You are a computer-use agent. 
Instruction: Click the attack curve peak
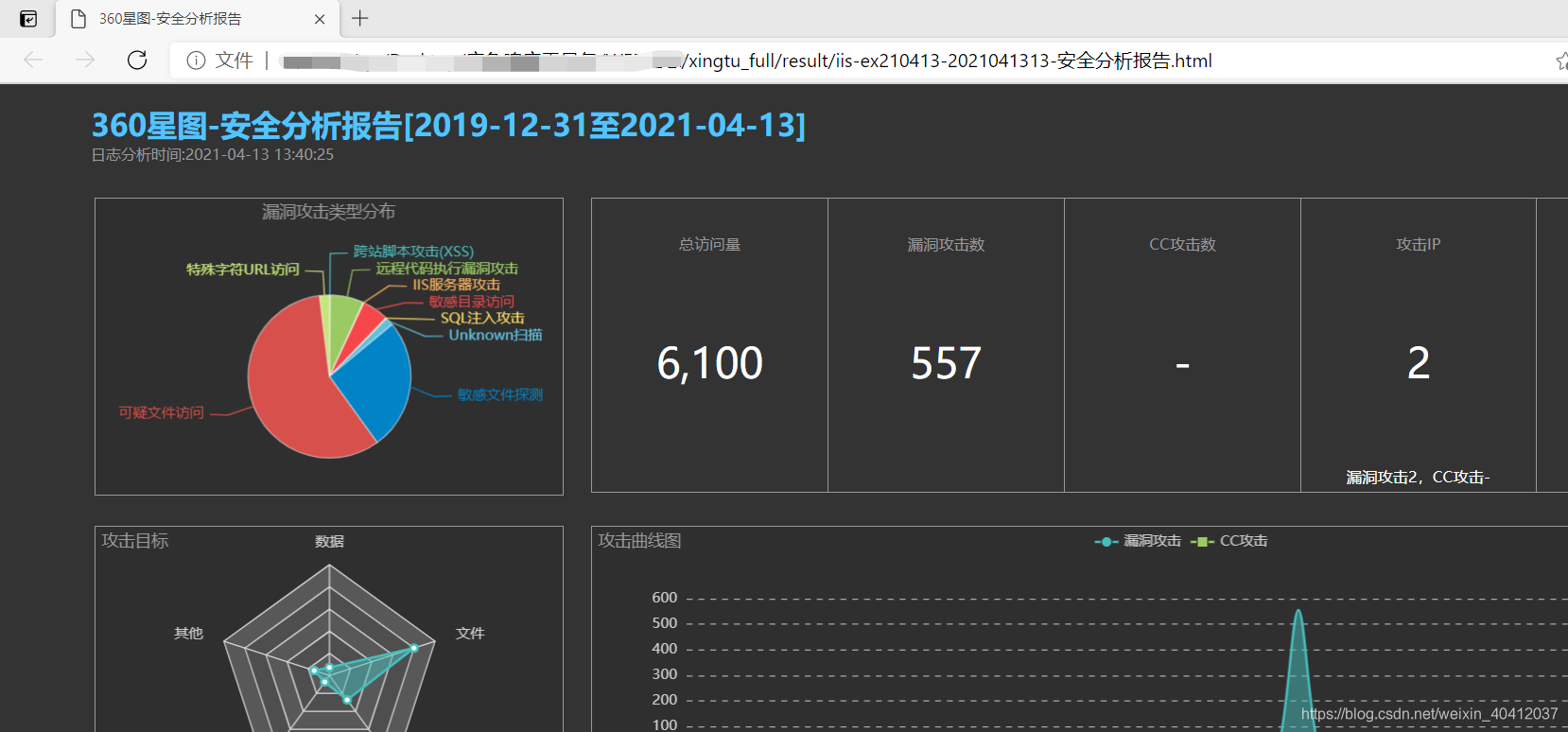coord(1298,612)
